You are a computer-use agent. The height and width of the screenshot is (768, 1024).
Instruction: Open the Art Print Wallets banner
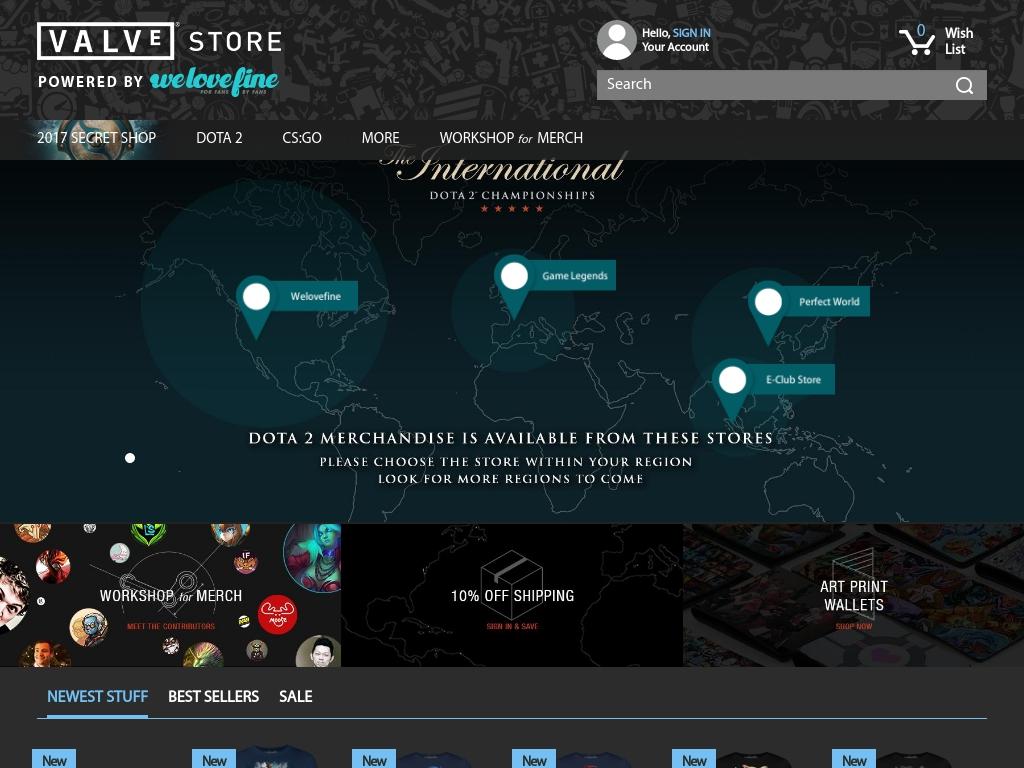853,596
